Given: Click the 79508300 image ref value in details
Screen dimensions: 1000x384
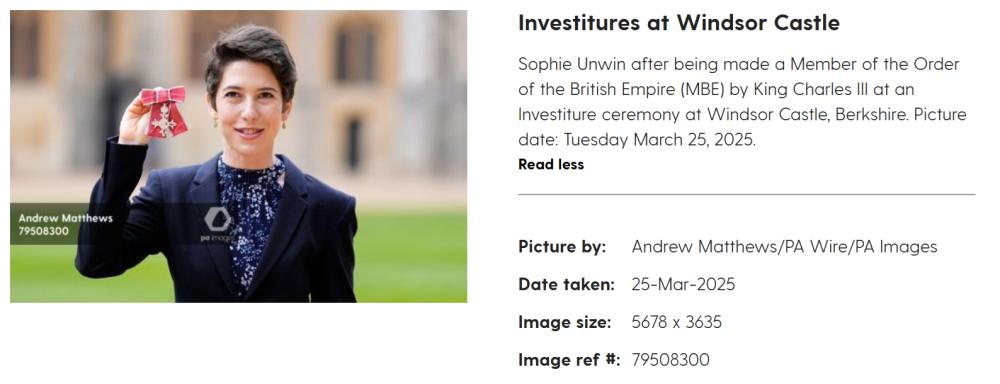Looking at the screenshot, I should pyautogui.click(x=670, y=360).
